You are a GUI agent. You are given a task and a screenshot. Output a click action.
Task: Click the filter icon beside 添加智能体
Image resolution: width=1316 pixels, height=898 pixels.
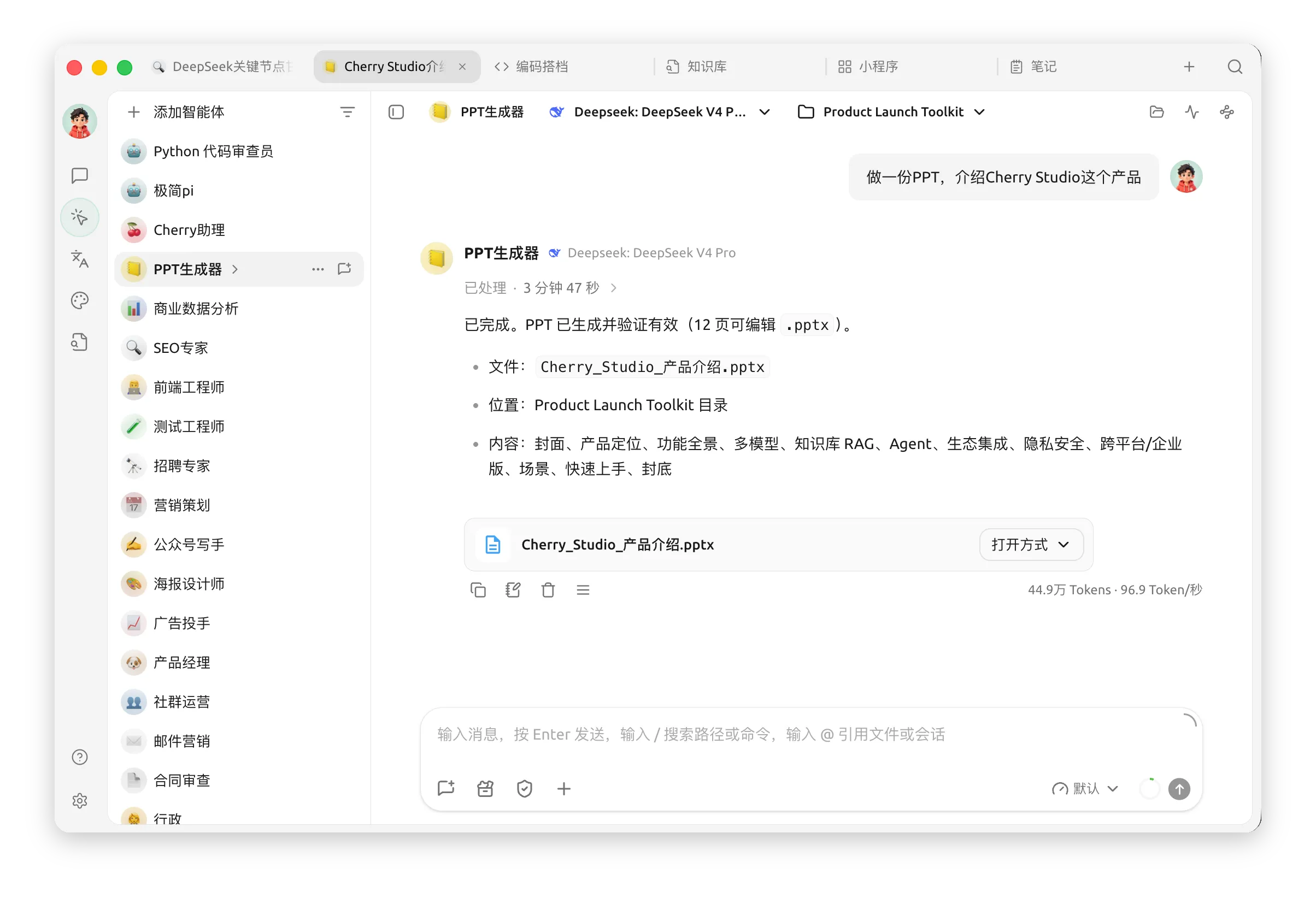click(x=348, y=112)
